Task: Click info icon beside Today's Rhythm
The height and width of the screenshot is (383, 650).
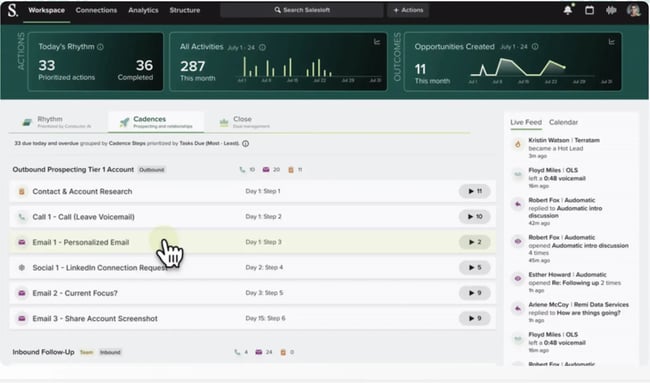Action: pyautogui.click(x=100, y=47)
